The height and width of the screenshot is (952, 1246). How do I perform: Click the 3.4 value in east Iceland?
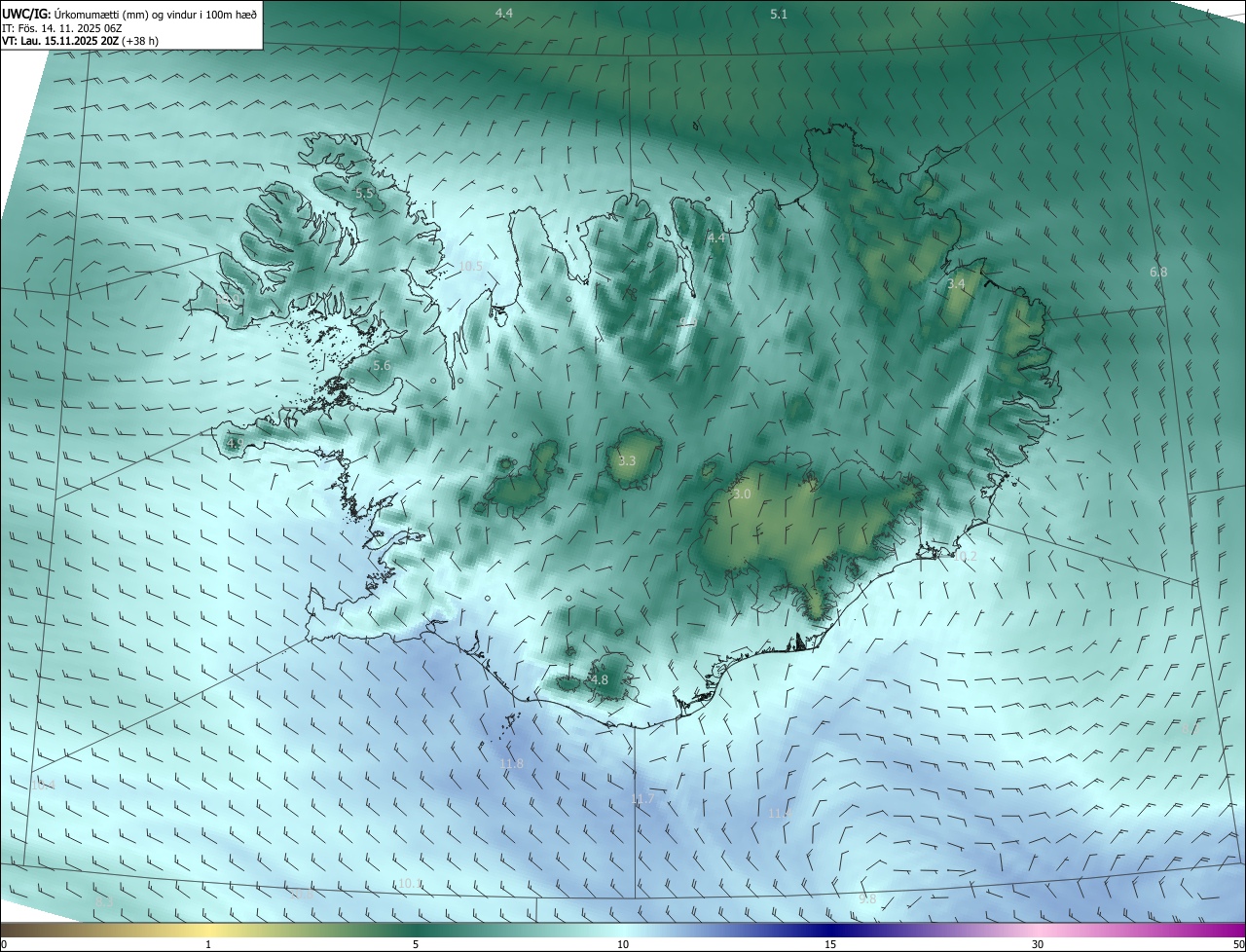tap(956, 284)
